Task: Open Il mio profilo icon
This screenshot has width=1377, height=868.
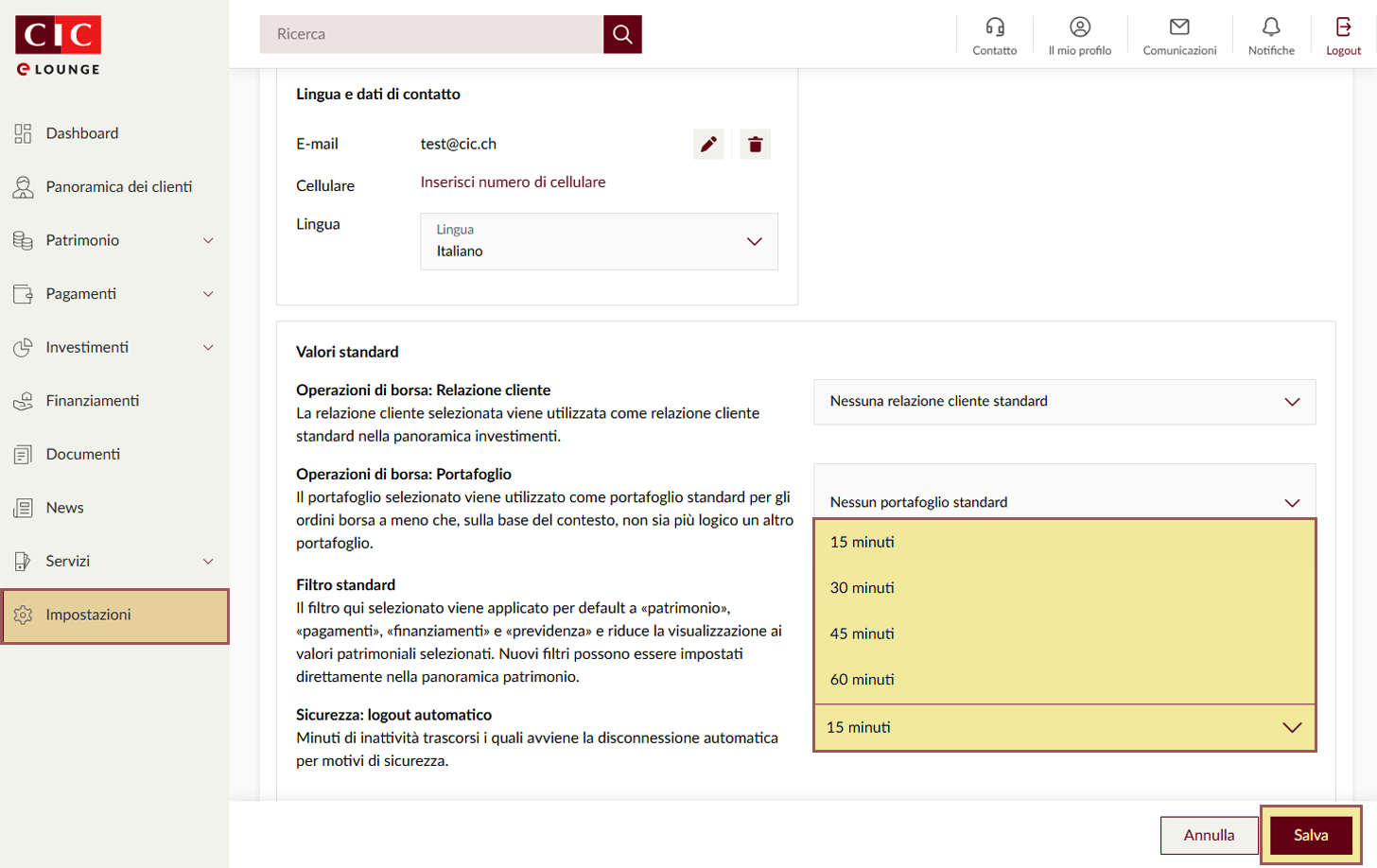Action: tap(1079, 27)
